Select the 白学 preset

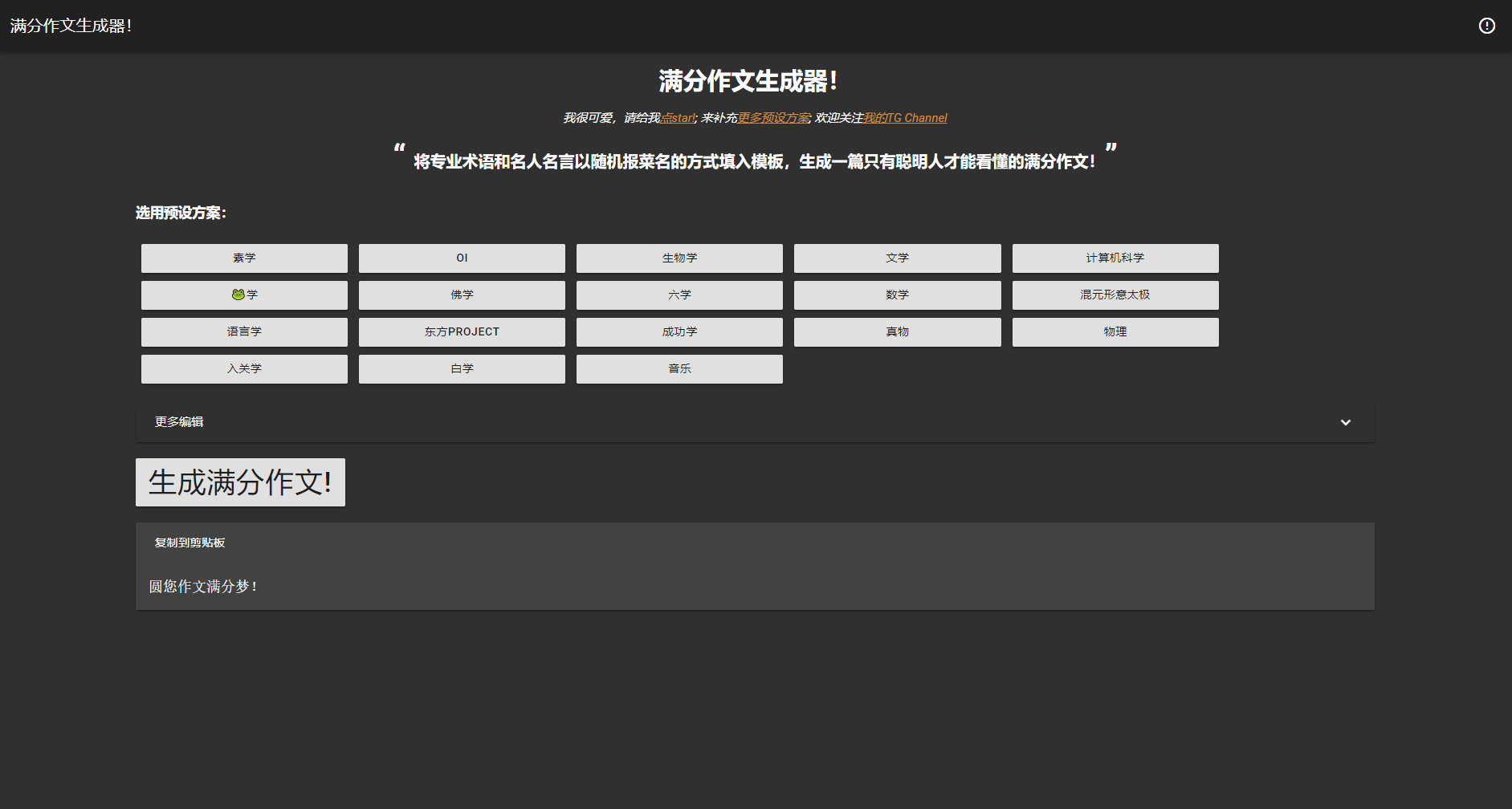tap(462, 368)
